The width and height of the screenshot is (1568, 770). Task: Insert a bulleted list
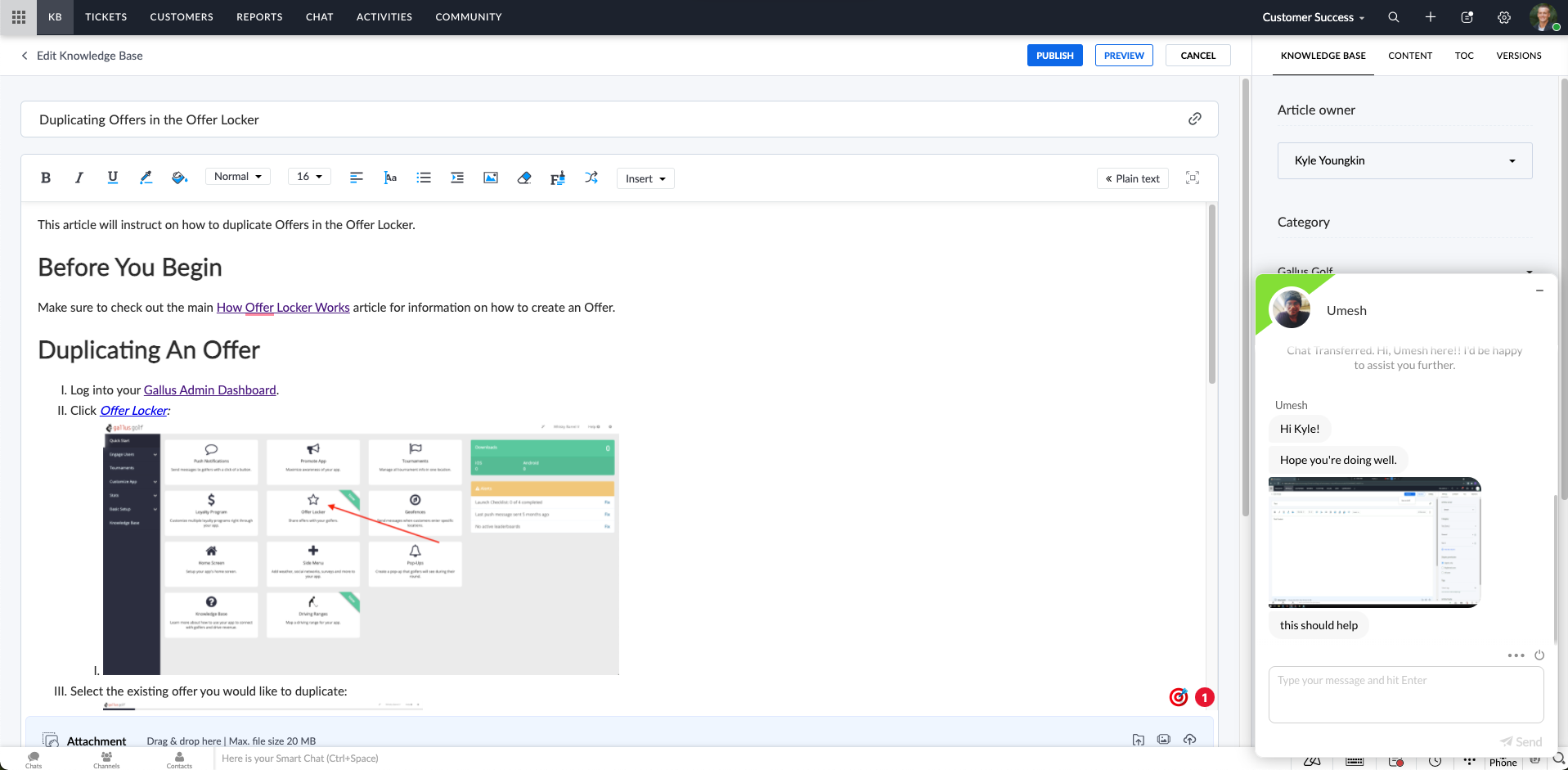click(x=424, y=178)
